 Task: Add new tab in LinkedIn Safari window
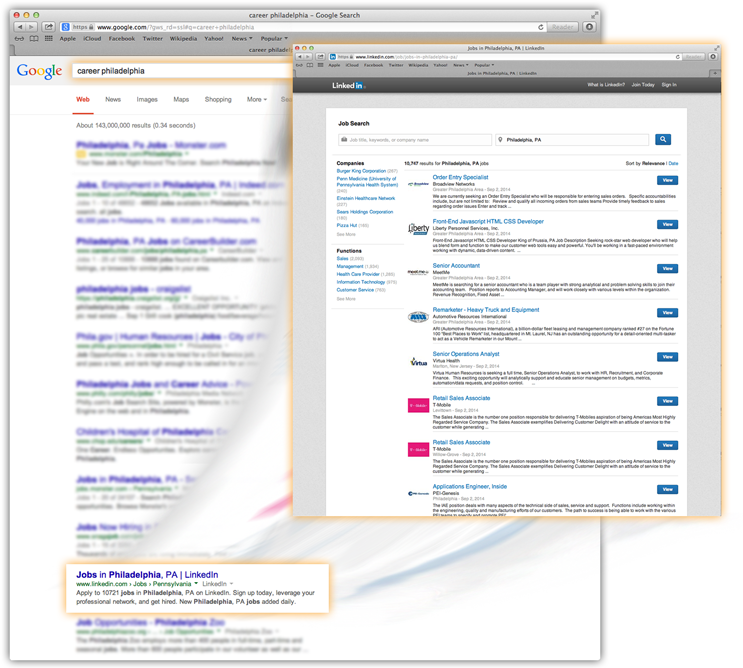[715, 73]
